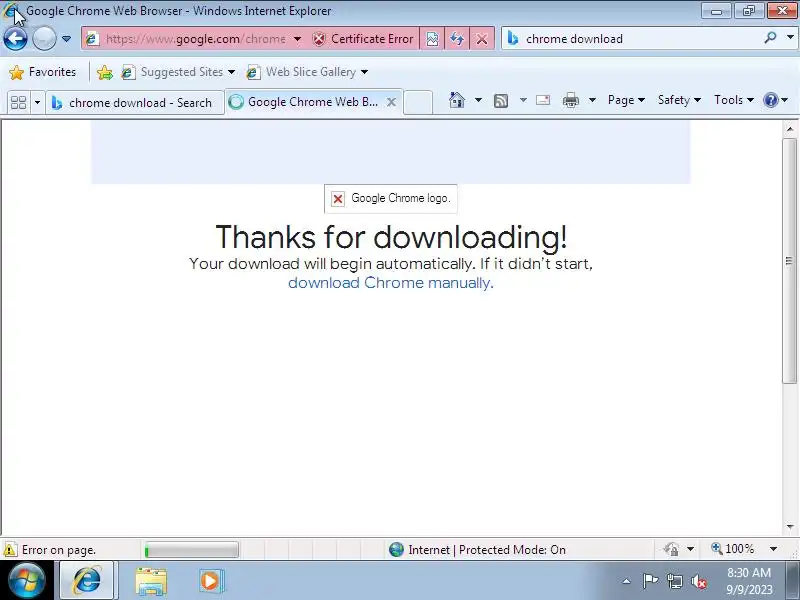Open the search provider dropdown arrow
The image size is (800, 600).
click(x=790, y=38)
